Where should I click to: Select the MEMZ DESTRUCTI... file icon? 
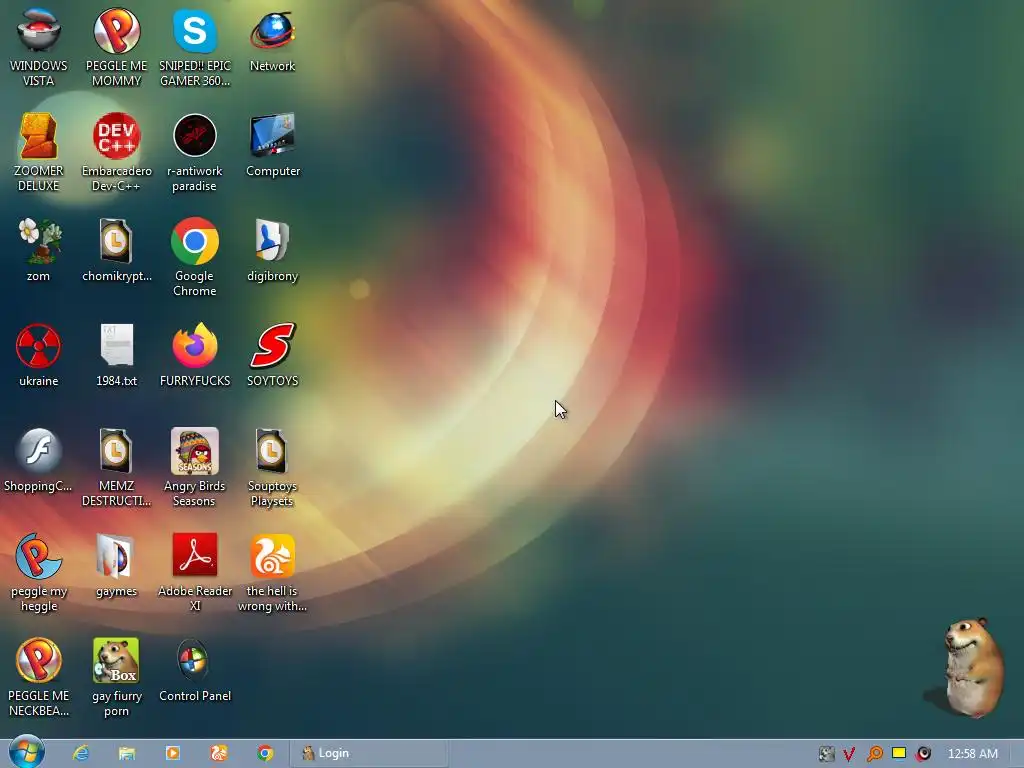116,468
